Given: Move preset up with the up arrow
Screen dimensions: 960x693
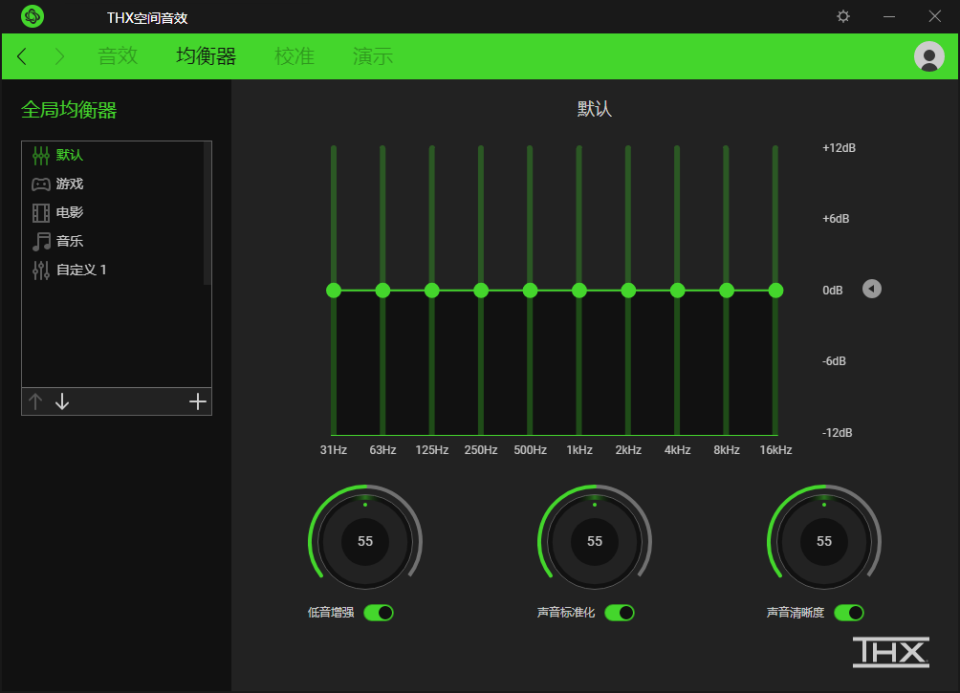Looking at the screenshot, I should coord(36,402).
